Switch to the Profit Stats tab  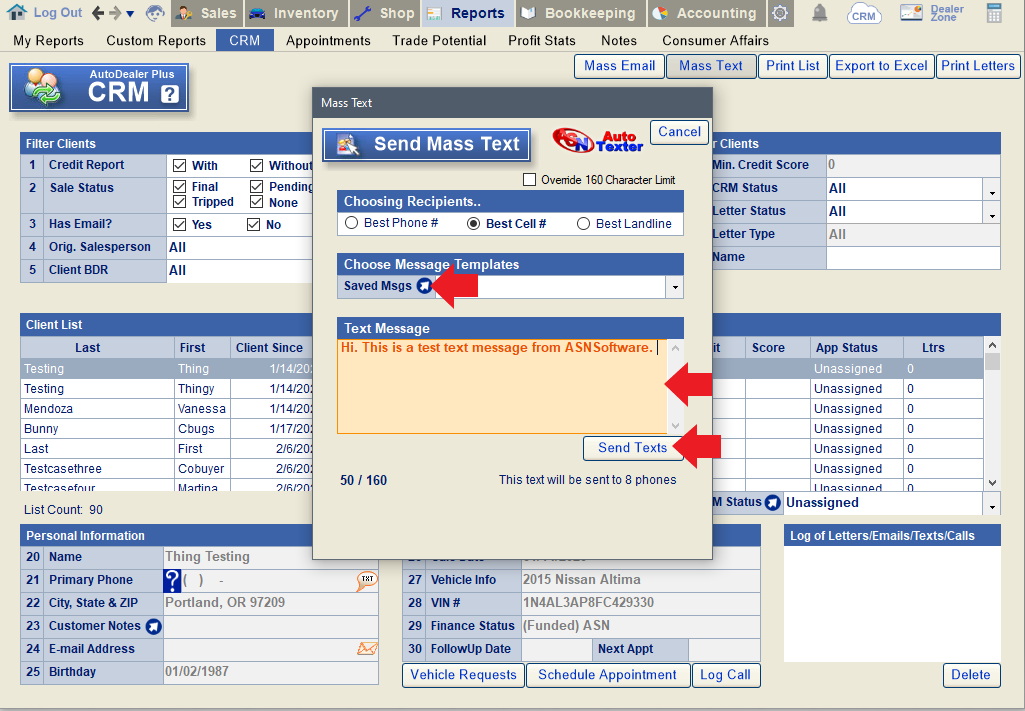point(542,41)
